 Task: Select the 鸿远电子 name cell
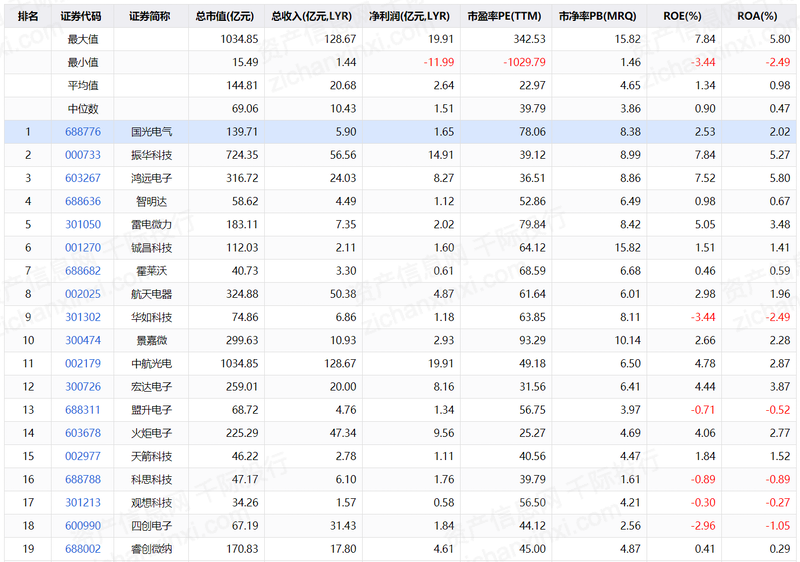[151, 178]
